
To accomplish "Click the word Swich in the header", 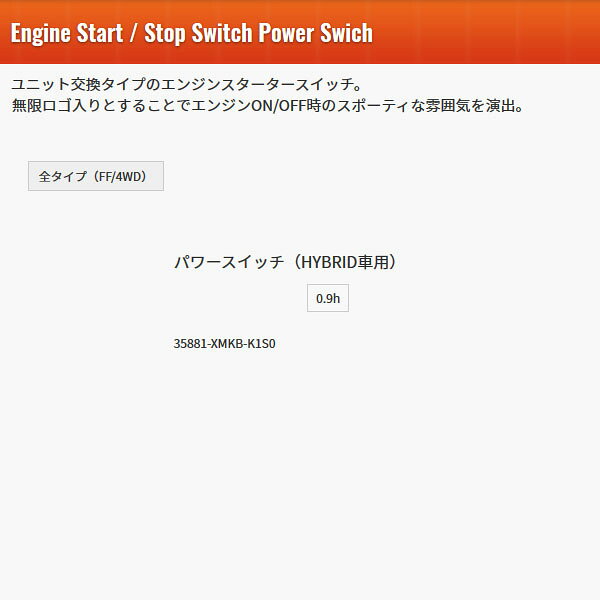I will click(x=346, y=33).
